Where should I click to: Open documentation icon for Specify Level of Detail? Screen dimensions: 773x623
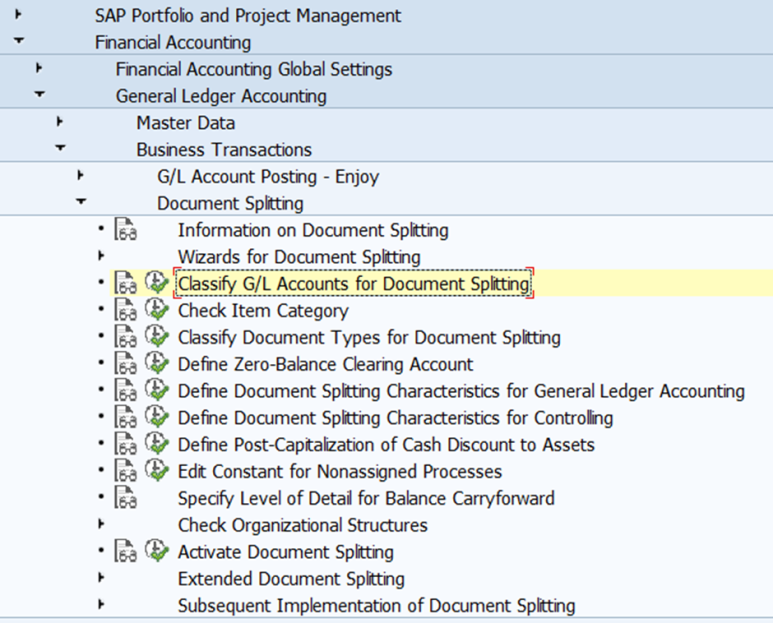coord(126,497)
